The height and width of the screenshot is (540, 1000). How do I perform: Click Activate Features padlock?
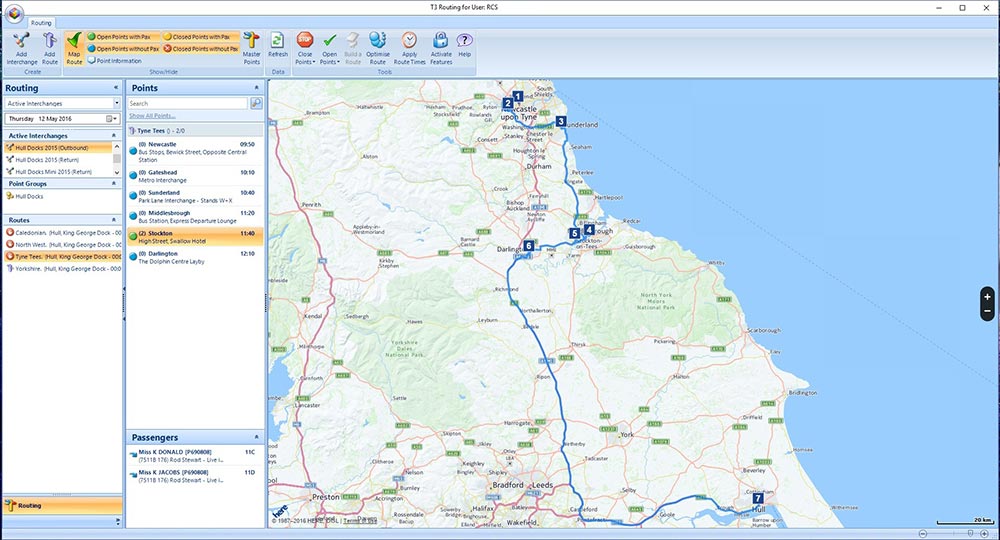coord(441,49)
